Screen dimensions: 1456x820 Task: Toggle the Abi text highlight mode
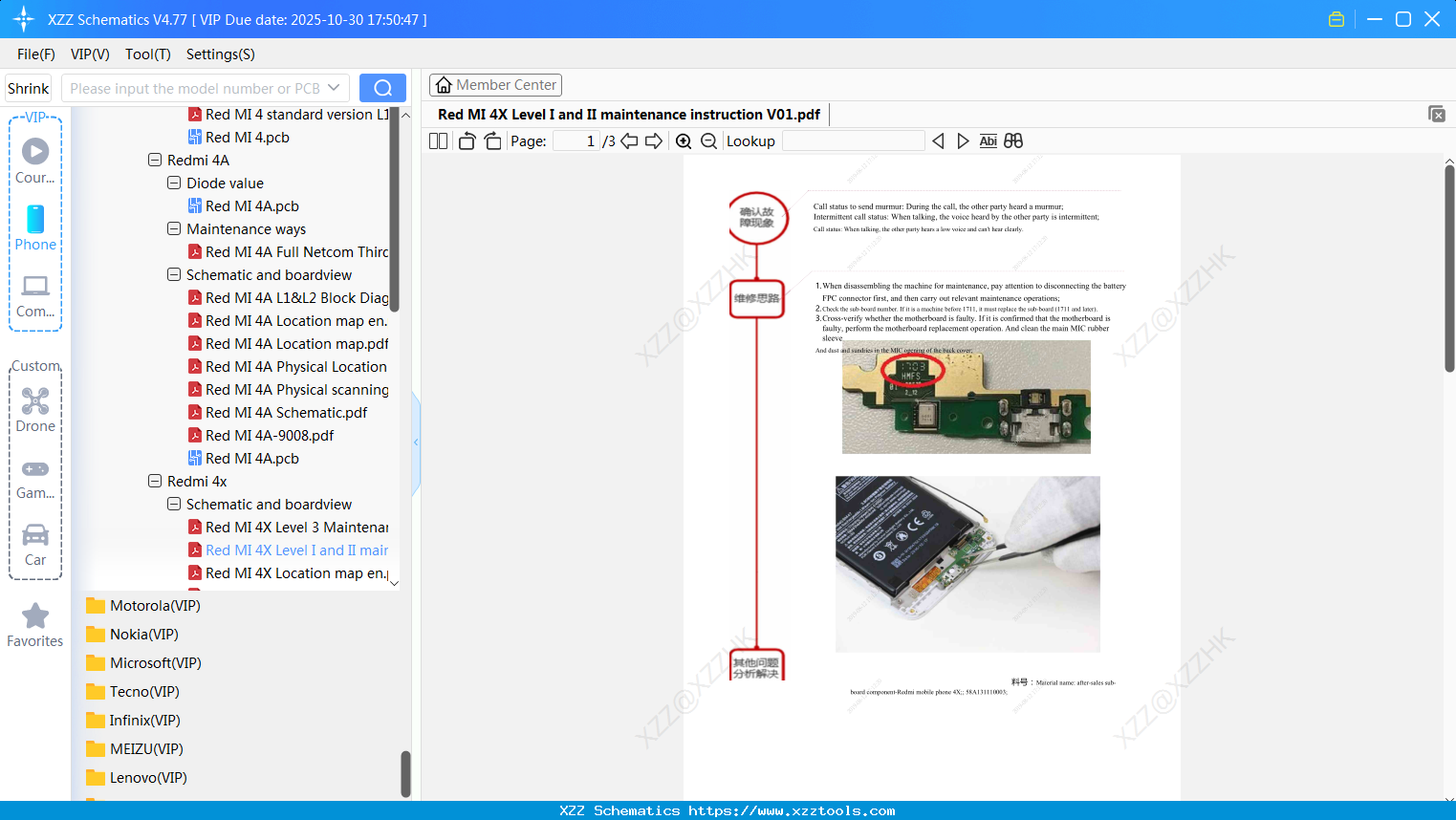[988, 140]
